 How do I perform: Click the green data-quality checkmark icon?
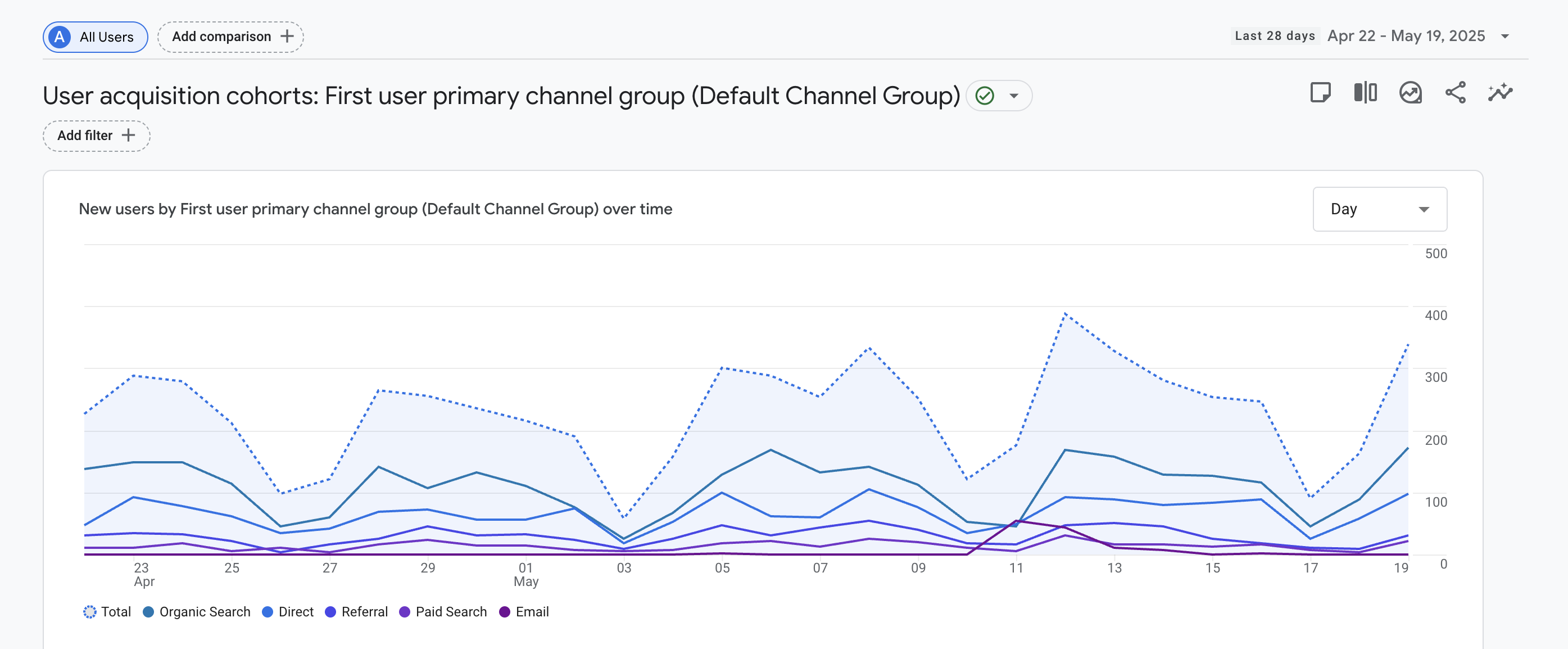click(985, 96)
